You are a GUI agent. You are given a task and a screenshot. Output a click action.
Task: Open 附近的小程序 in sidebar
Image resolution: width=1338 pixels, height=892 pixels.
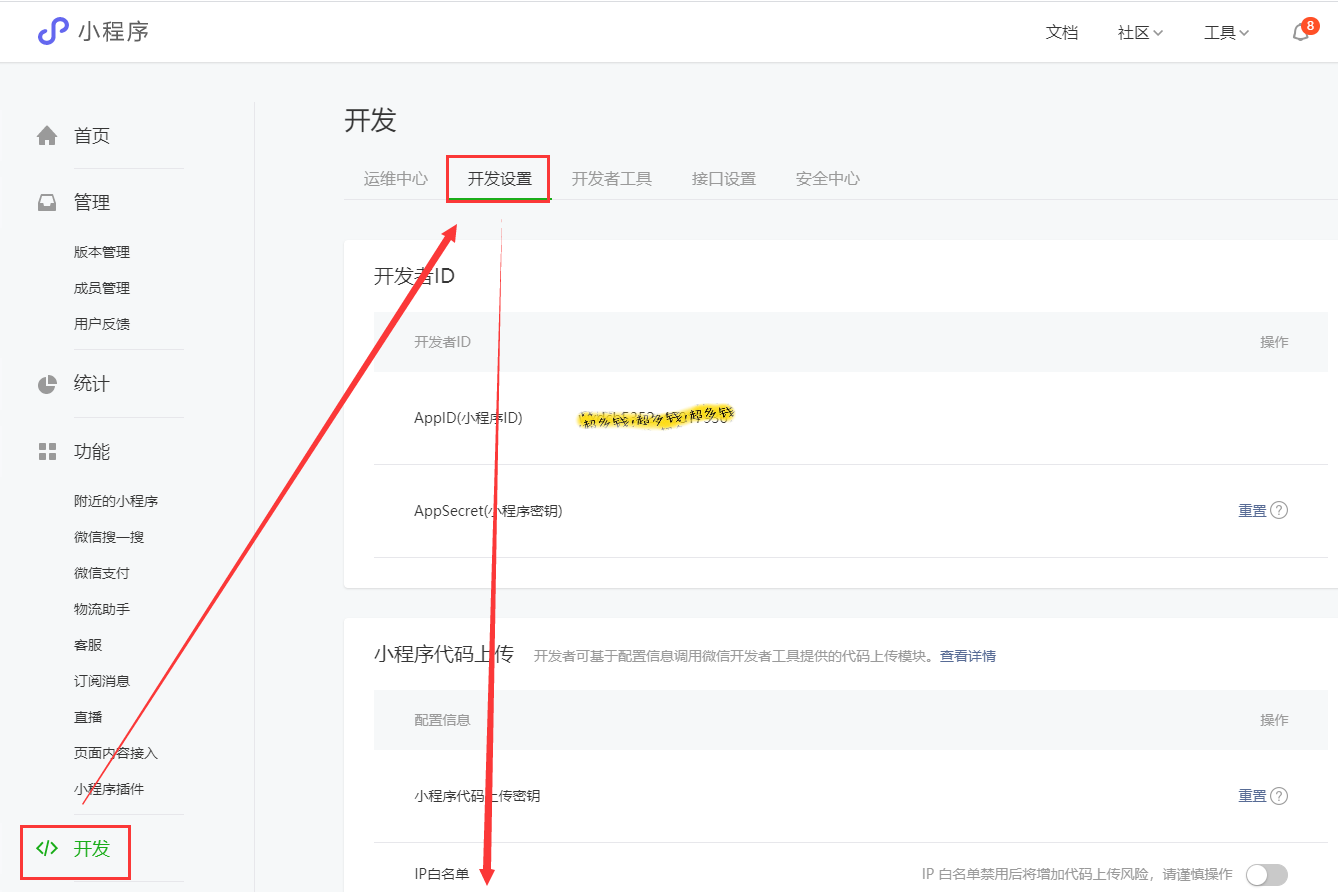pyautogui.click(x=116, y=501)
